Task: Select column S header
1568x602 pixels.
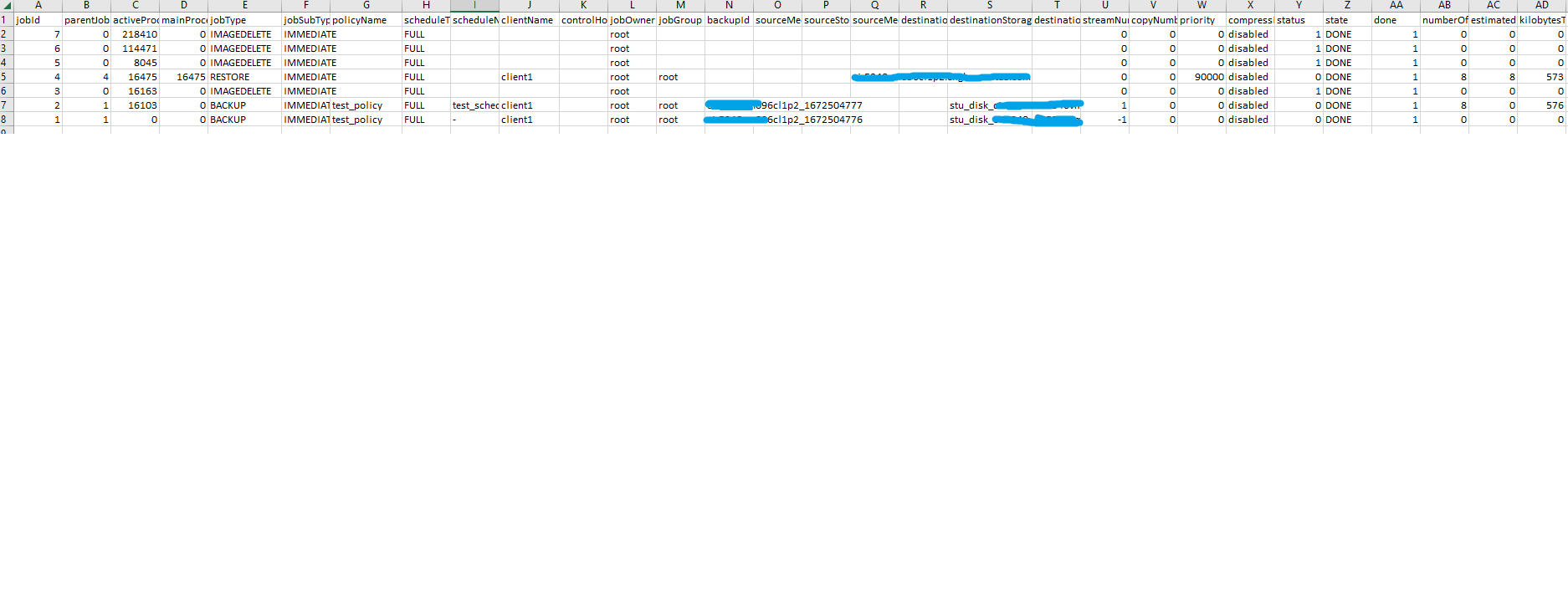Action: click(x=990, y=5)
